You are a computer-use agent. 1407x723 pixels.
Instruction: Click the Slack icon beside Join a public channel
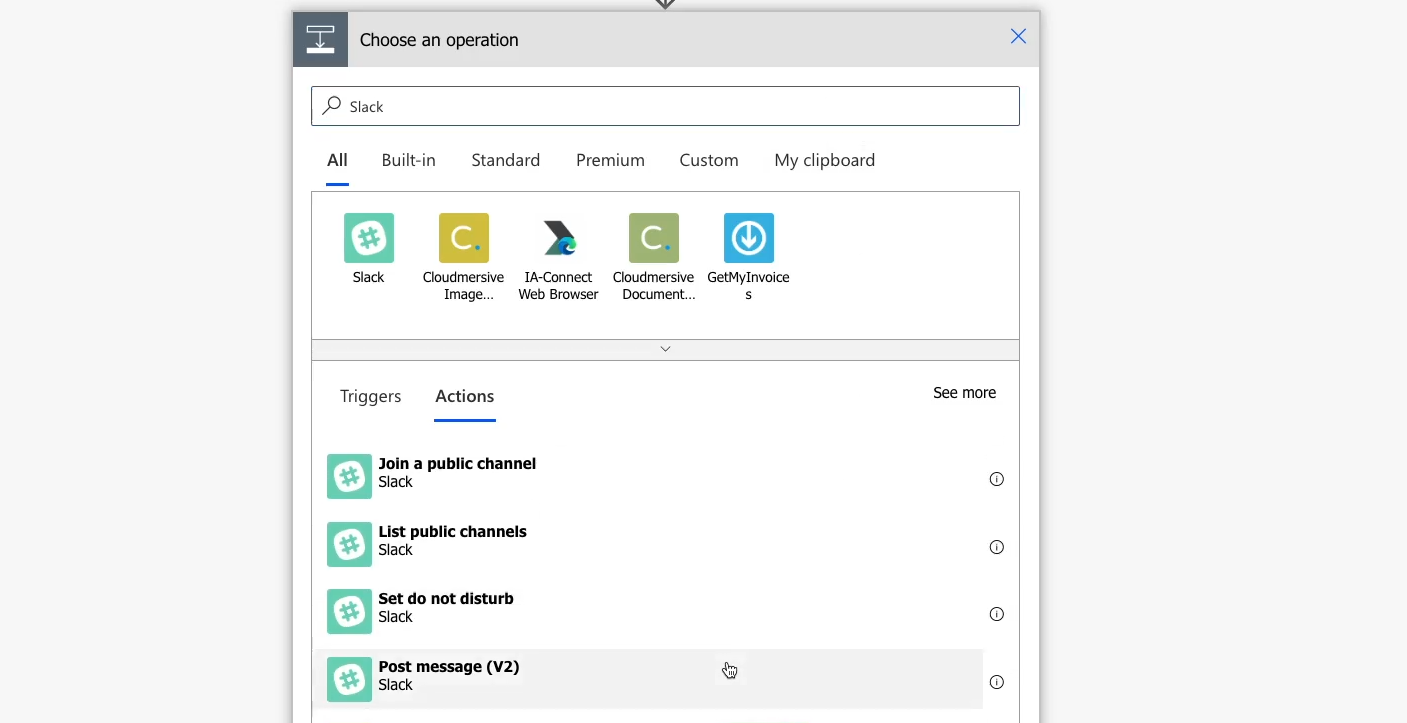(x=349, y=476)
